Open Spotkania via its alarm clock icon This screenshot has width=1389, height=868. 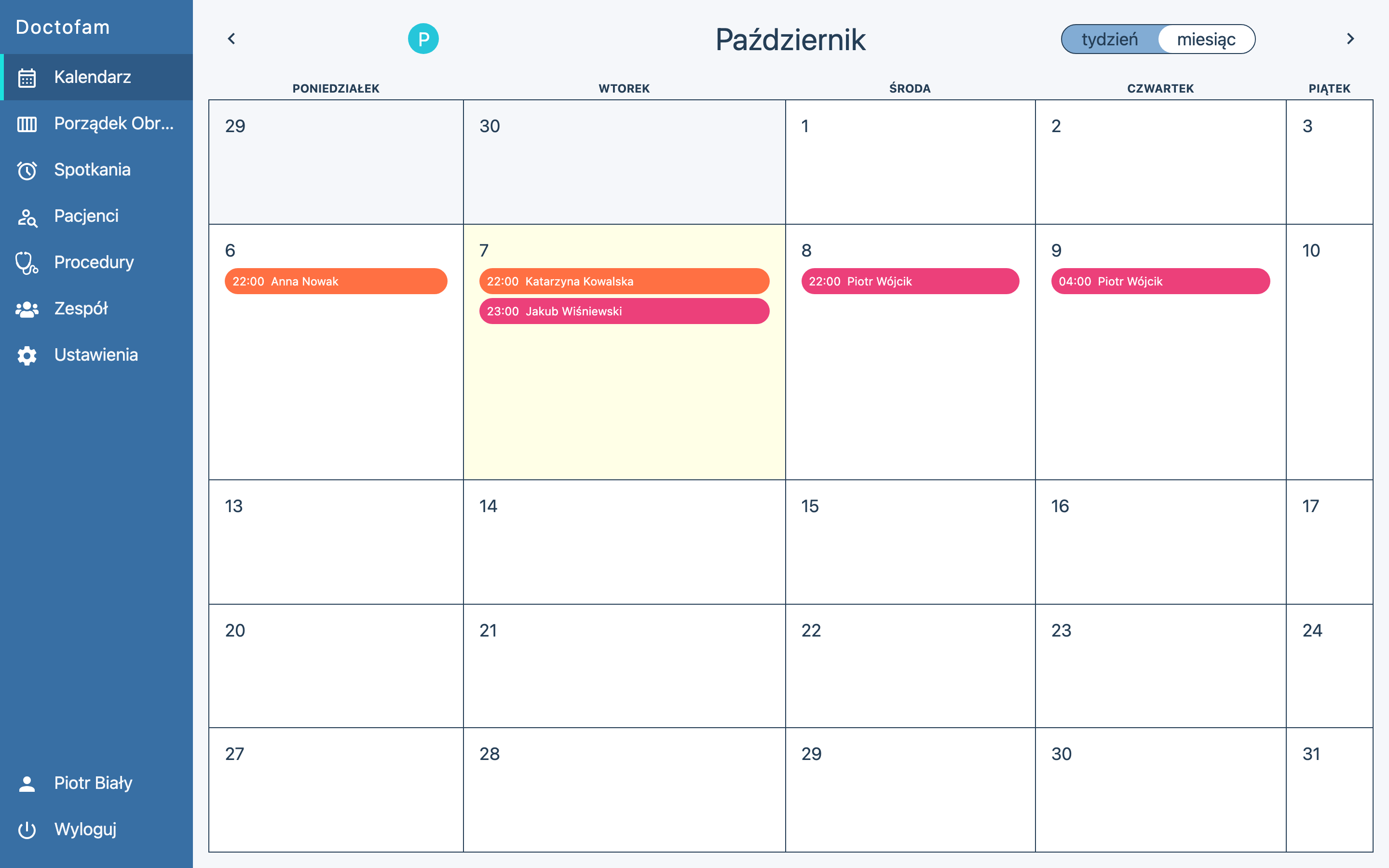click(27, 171)
